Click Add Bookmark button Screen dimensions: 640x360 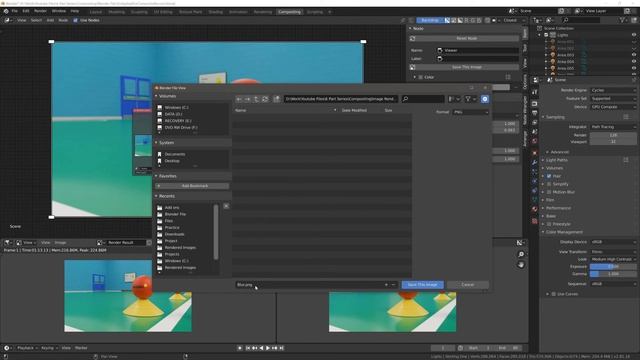[x=192, y=186]
